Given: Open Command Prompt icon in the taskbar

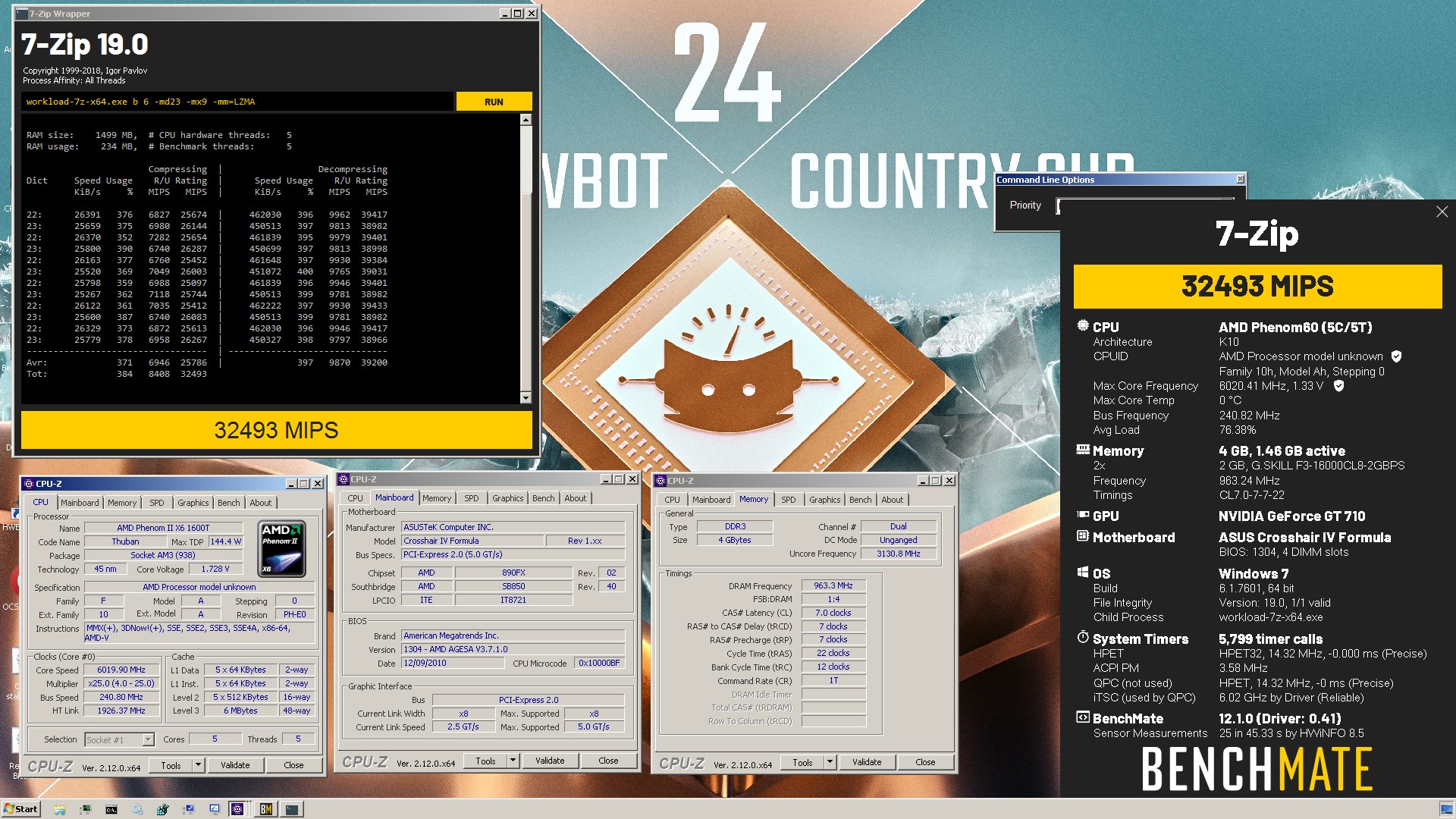Looking at the screenshot, I should [111, 809].
